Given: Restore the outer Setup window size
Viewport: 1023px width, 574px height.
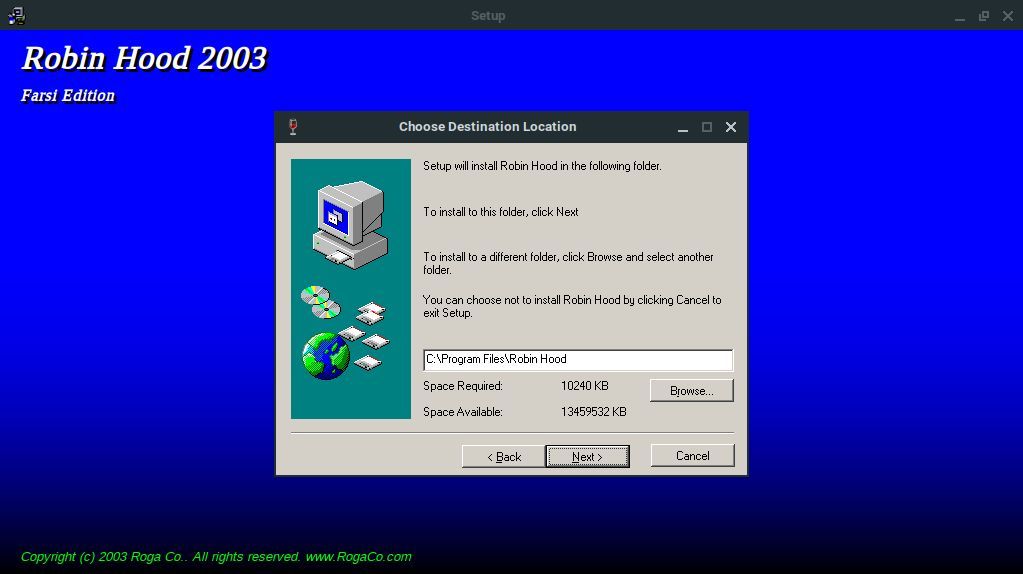Looking at the screenshot, I should point(983,16).
